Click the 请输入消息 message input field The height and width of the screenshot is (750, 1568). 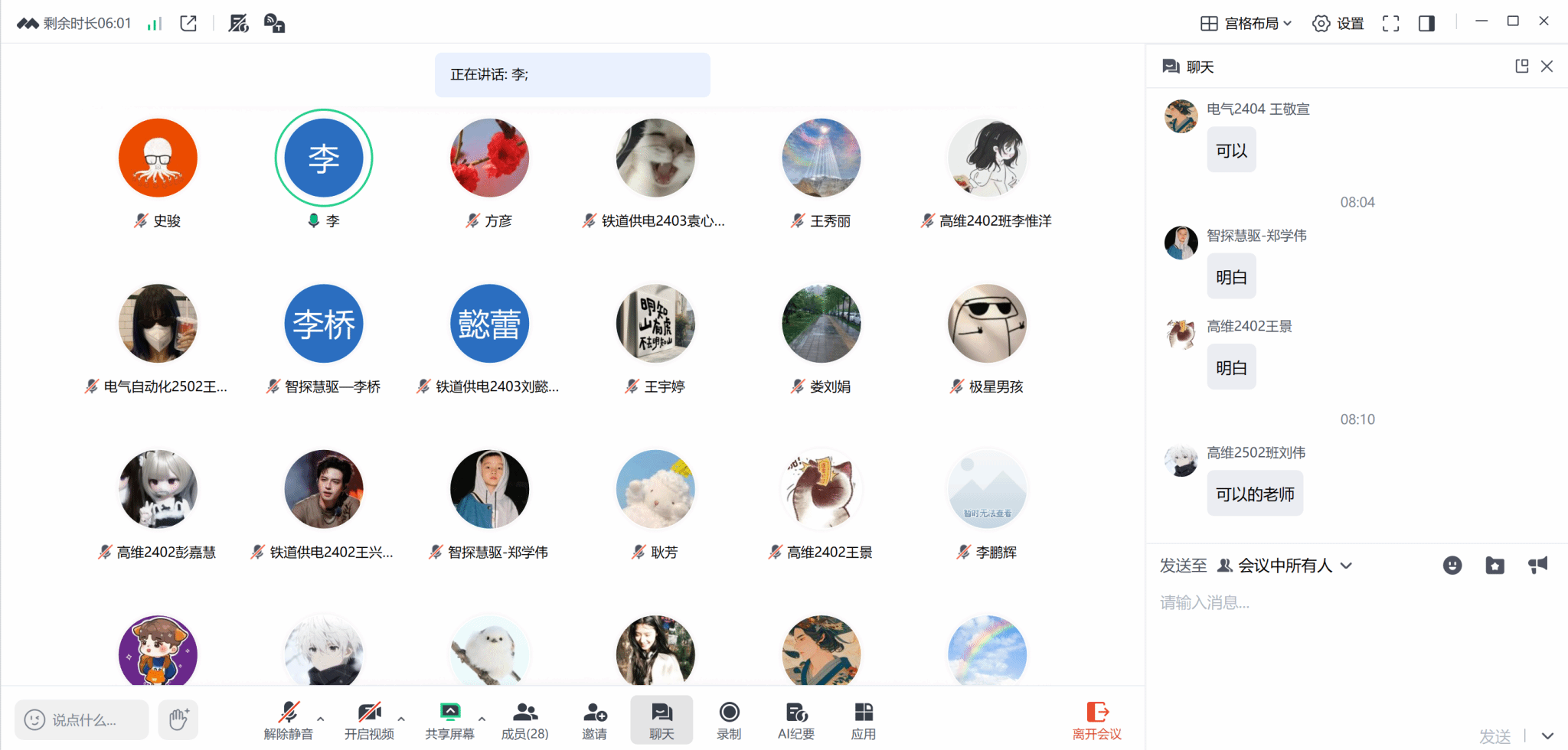tap(1355, 651)
